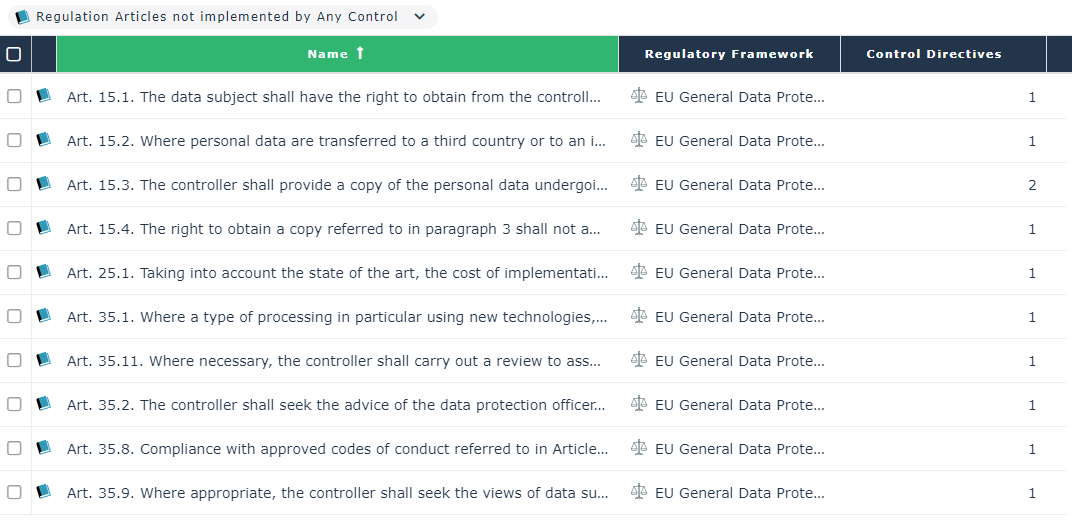The width and height of the screenshot is (1072, 523).
Task: Tick the checkbox for Art. 35.2 row
Action: click(14, 404)
